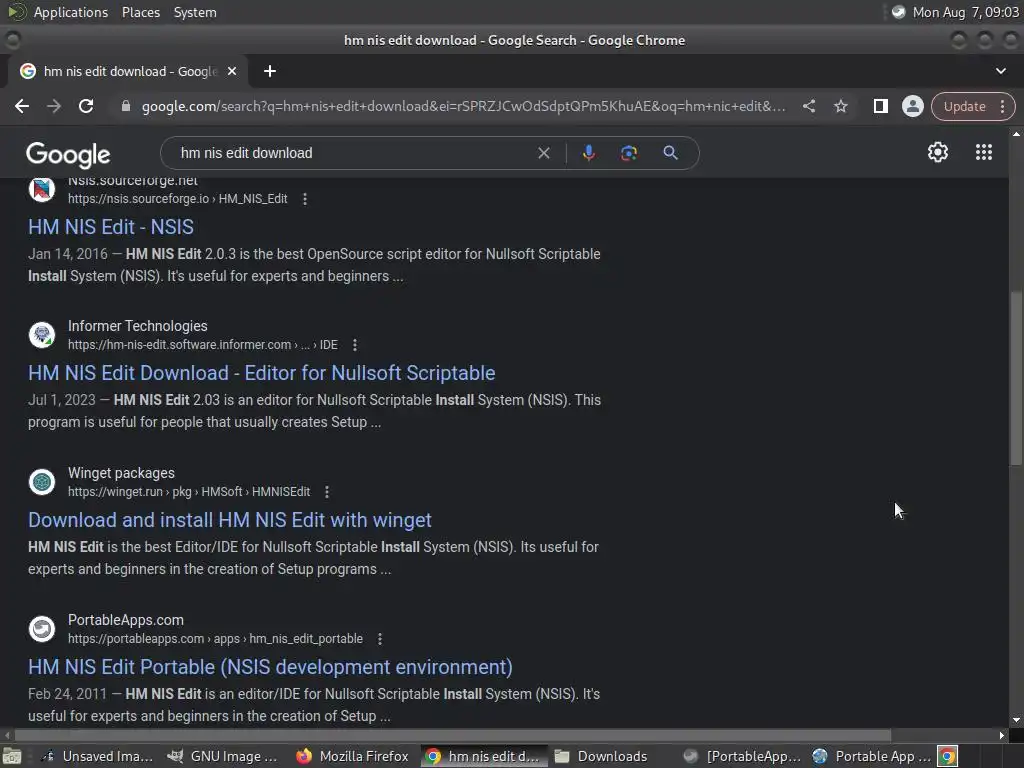Viewport: 1024px width, 768px height.
Task: Bookmark this page with the star icon
Action: [x=840, y=106]
